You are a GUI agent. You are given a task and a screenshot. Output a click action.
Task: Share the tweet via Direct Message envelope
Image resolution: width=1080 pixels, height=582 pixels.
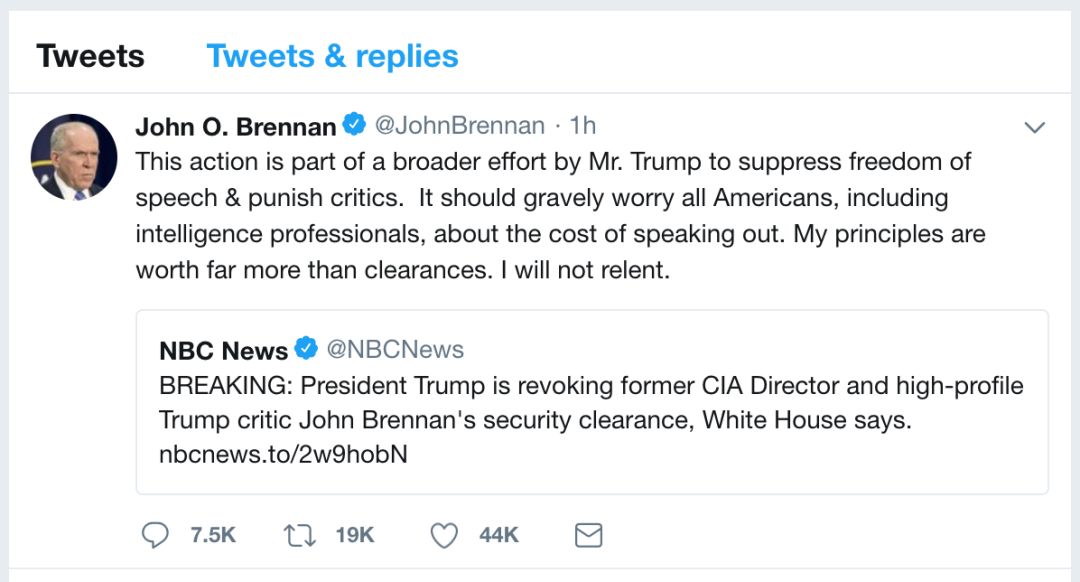pyautogui.click(x=588, y=535)
